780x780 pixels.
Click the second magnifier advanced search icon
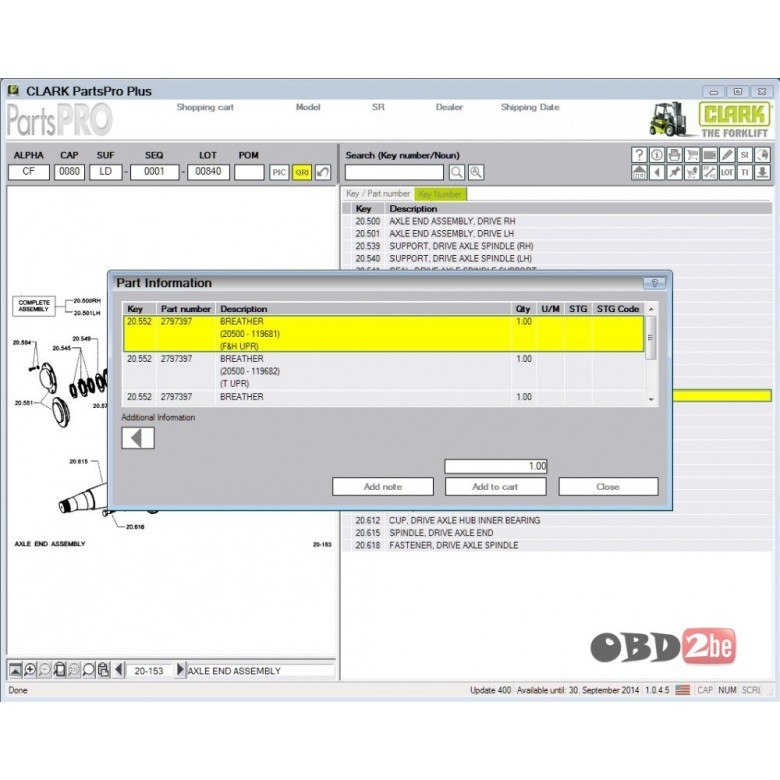476,173
